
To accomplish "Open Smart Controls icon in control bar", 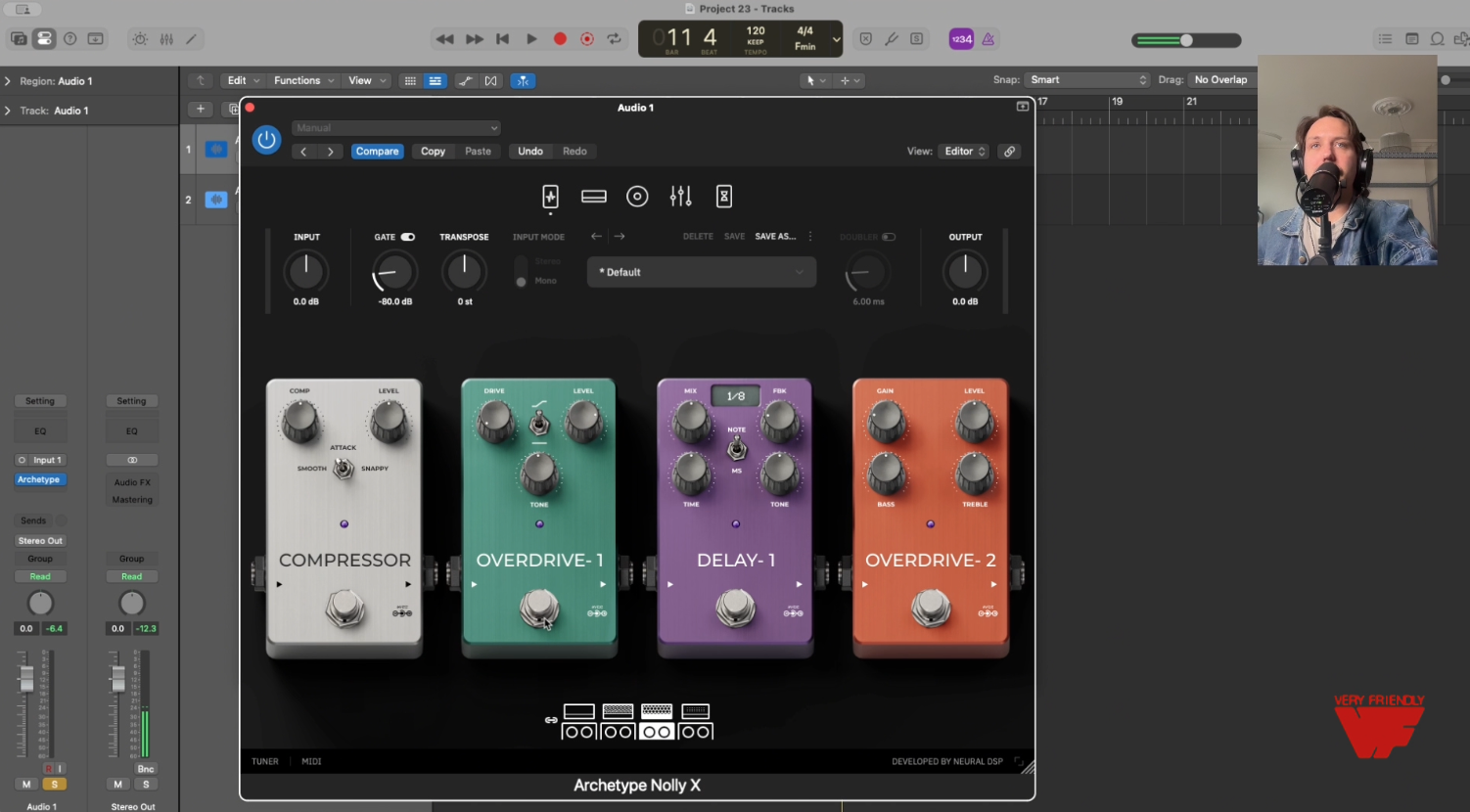I will pos(140,39).
